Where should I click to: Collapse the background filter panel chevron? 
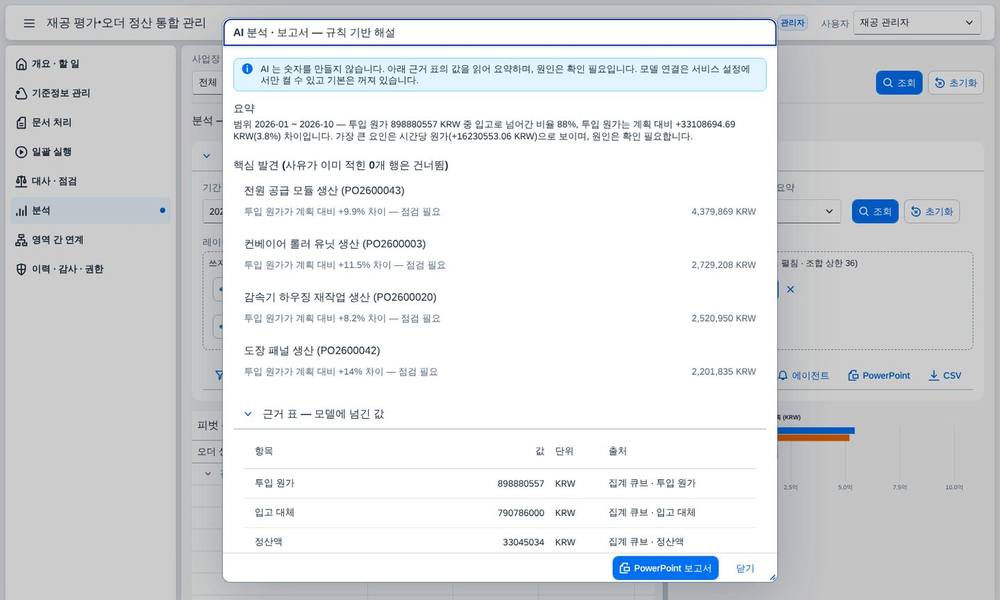207,156
